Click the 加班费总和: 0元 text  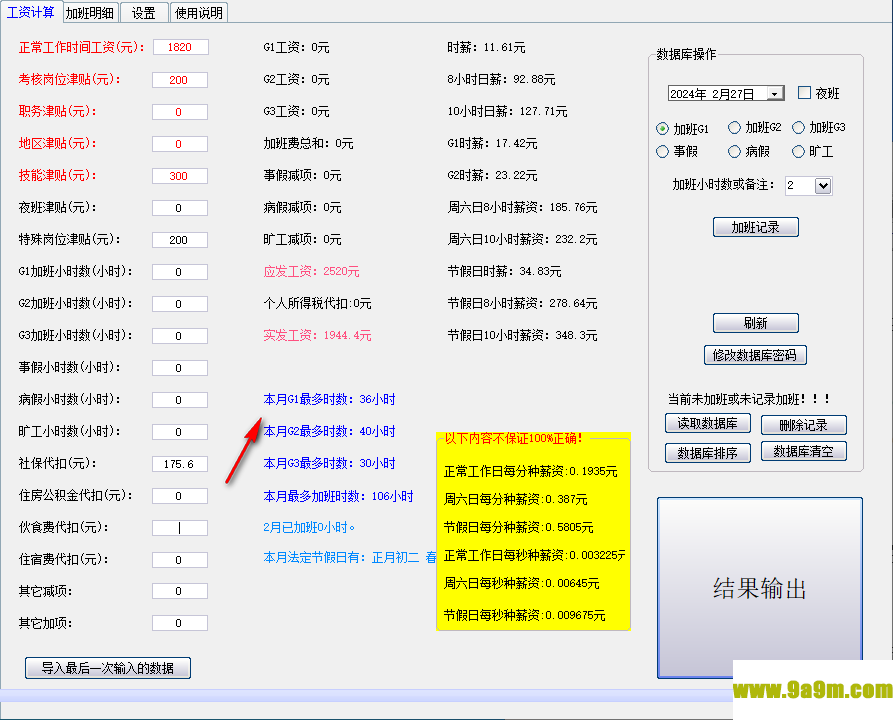pyautogui.click(x=308, y=143)
